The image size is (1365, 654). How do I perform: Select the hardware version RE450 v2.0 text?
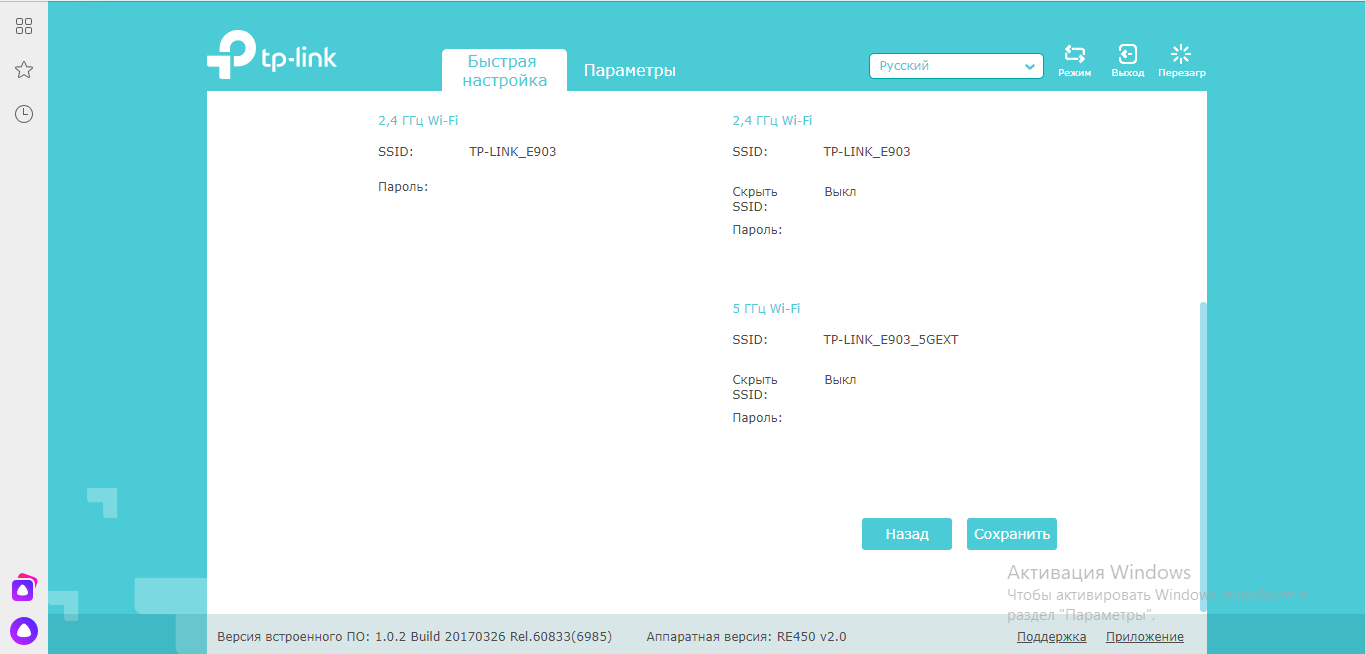coord(747,637)
